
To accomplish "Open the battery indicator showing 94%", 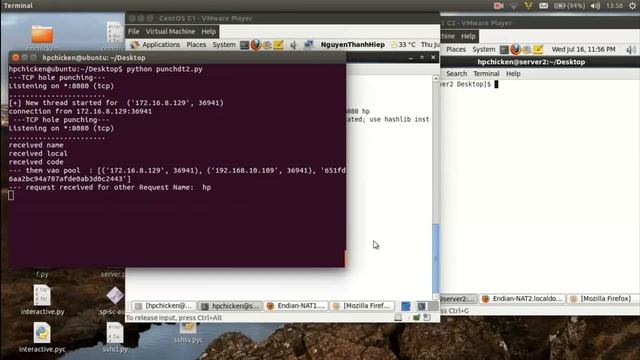I will click(569, 6).
